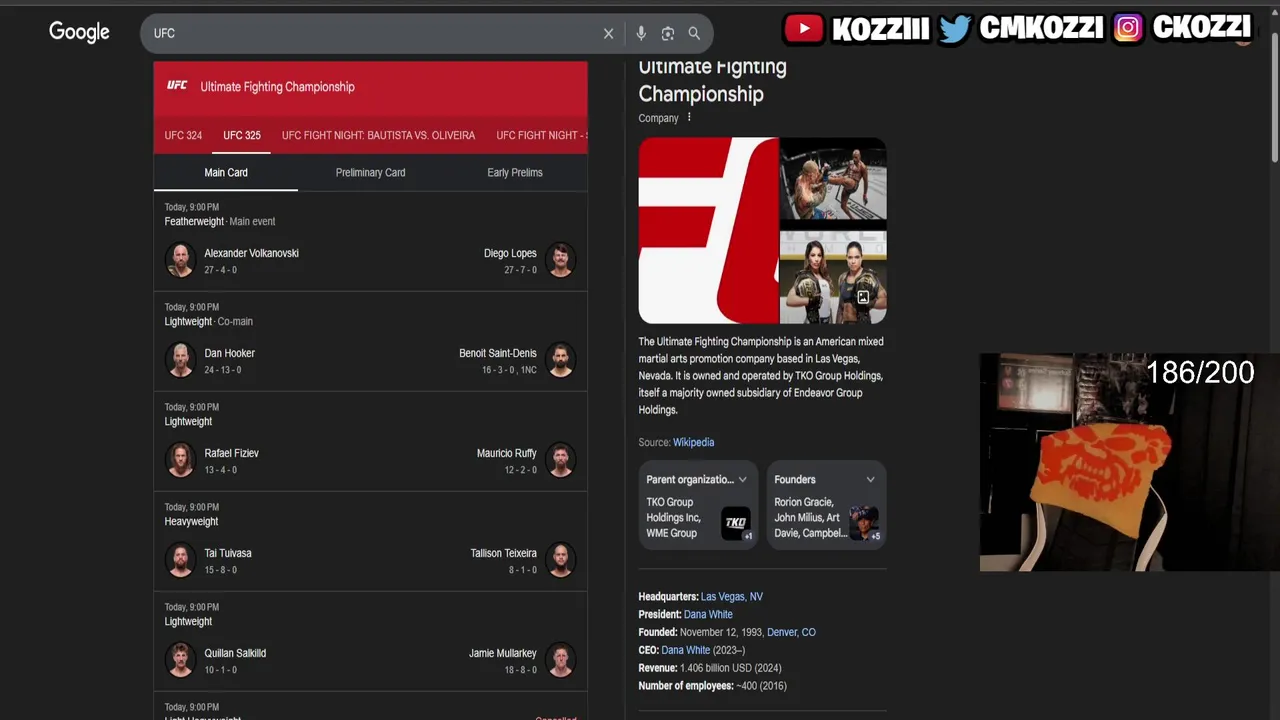Image resolution: width=1280 pixels, height=720 pixels.
Task: Click Tai Tuivasa's fighter photo
Action: pos(180,560)
